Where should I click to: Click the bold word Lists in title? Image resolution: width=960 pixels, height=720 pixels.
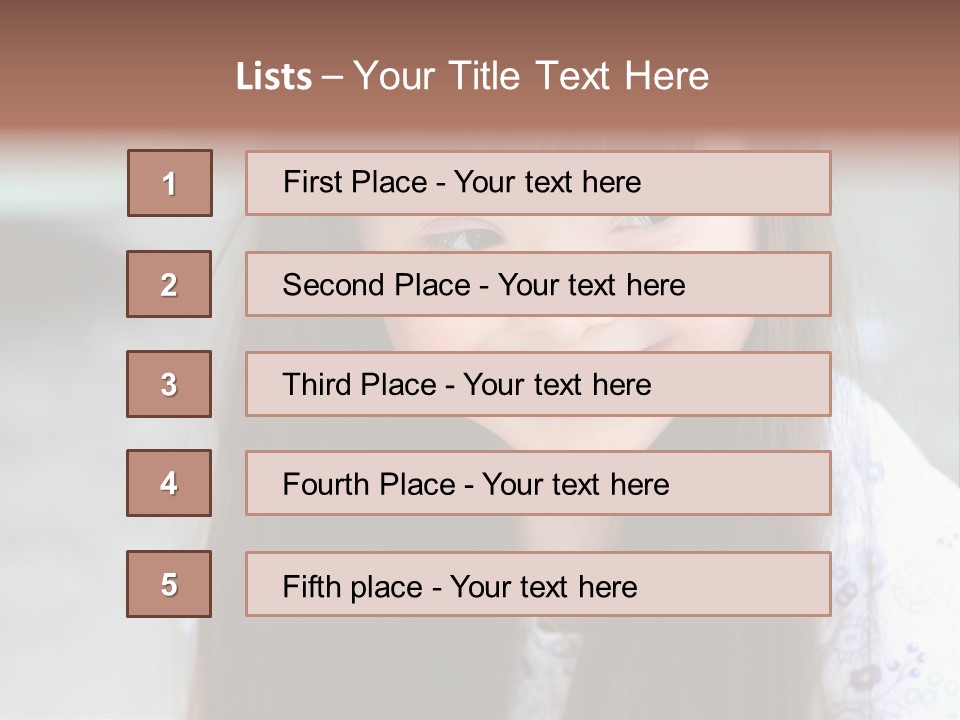[274, 76]
